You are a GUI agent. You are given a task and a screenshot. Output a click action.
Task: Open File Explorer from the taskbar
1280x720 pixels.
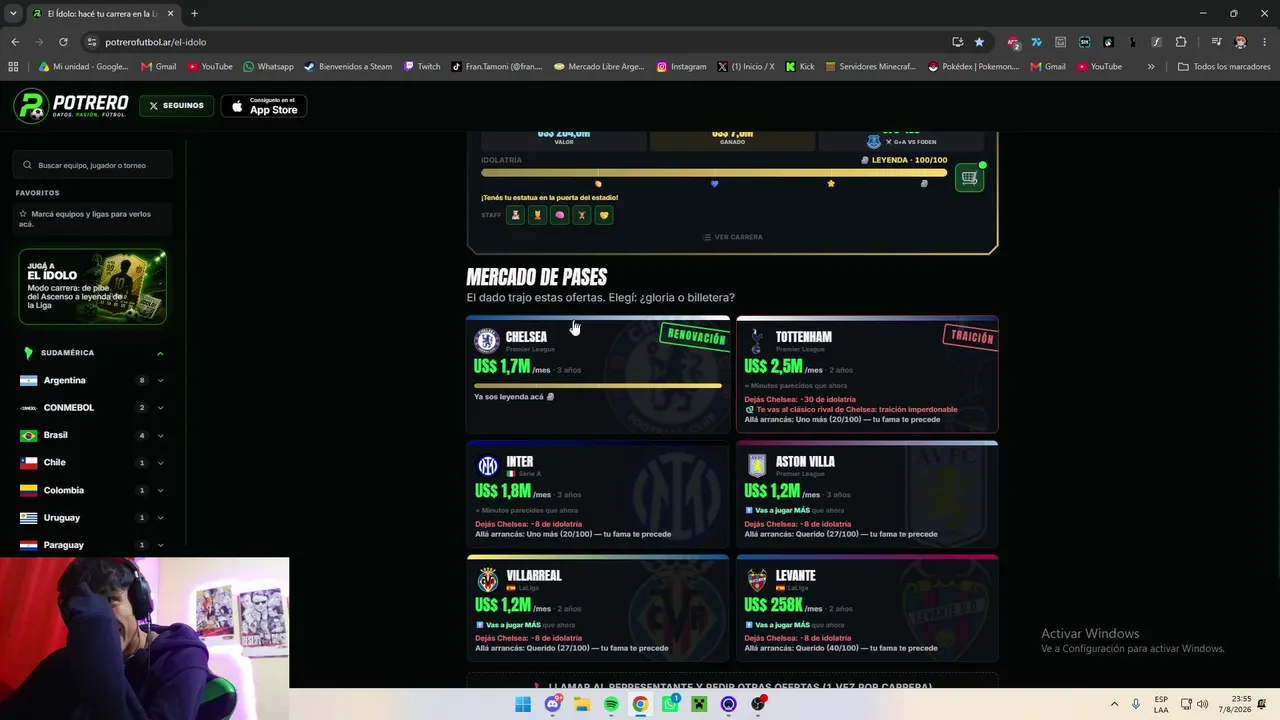[582, 704]
